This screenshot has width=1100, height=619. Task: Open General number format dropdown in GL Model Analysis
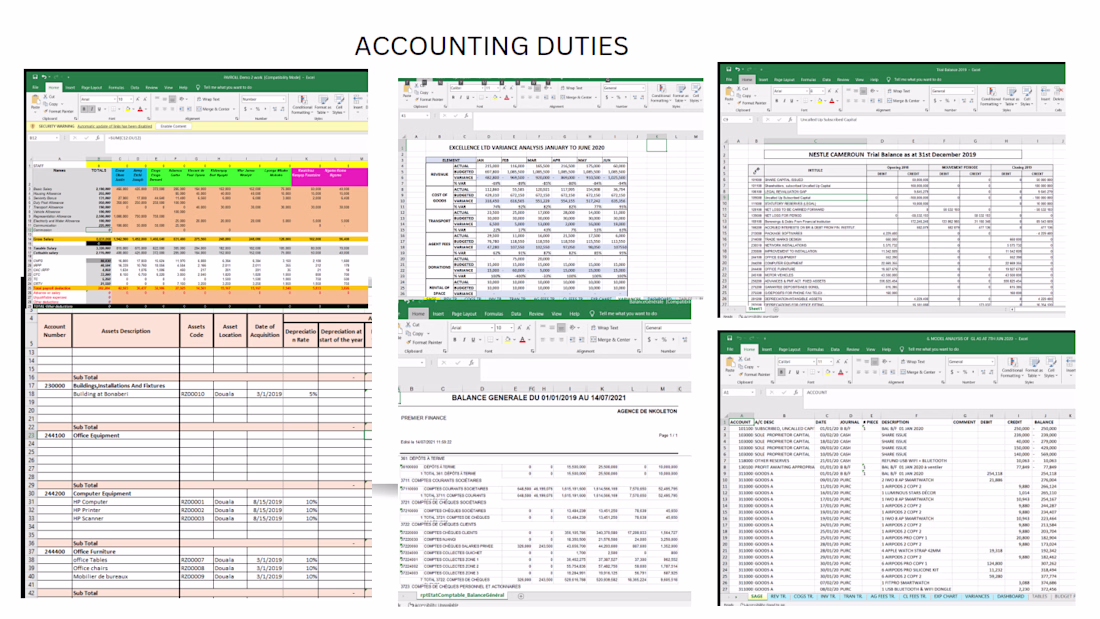pyautogui.click(x=971, y=361)
